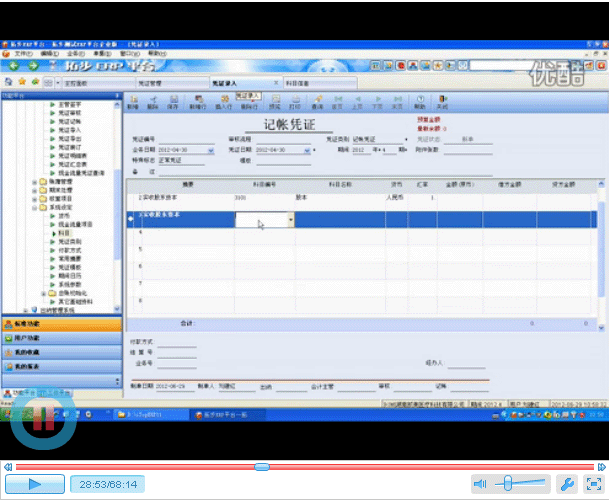Viewport: 609px width, 500px height.
Task: Click the video player fullscreen icon
Action: (592, 484)
